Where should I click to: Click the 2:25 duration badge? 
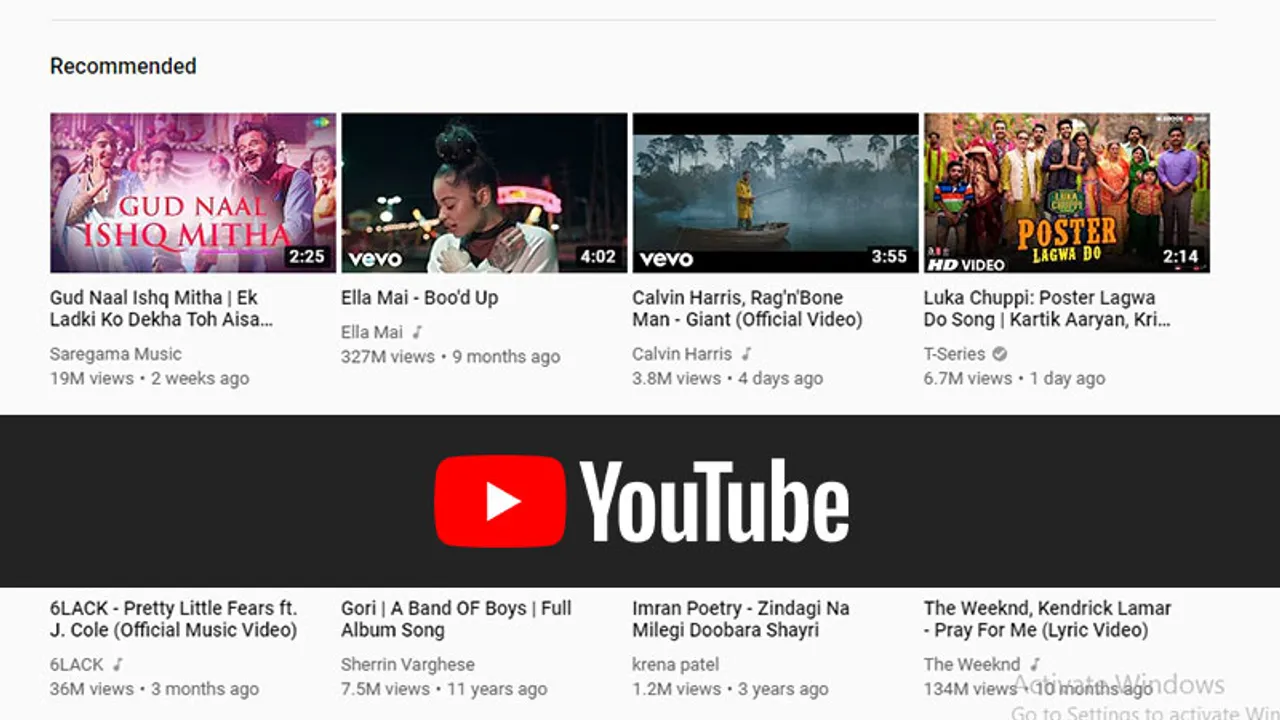(307, 257)
